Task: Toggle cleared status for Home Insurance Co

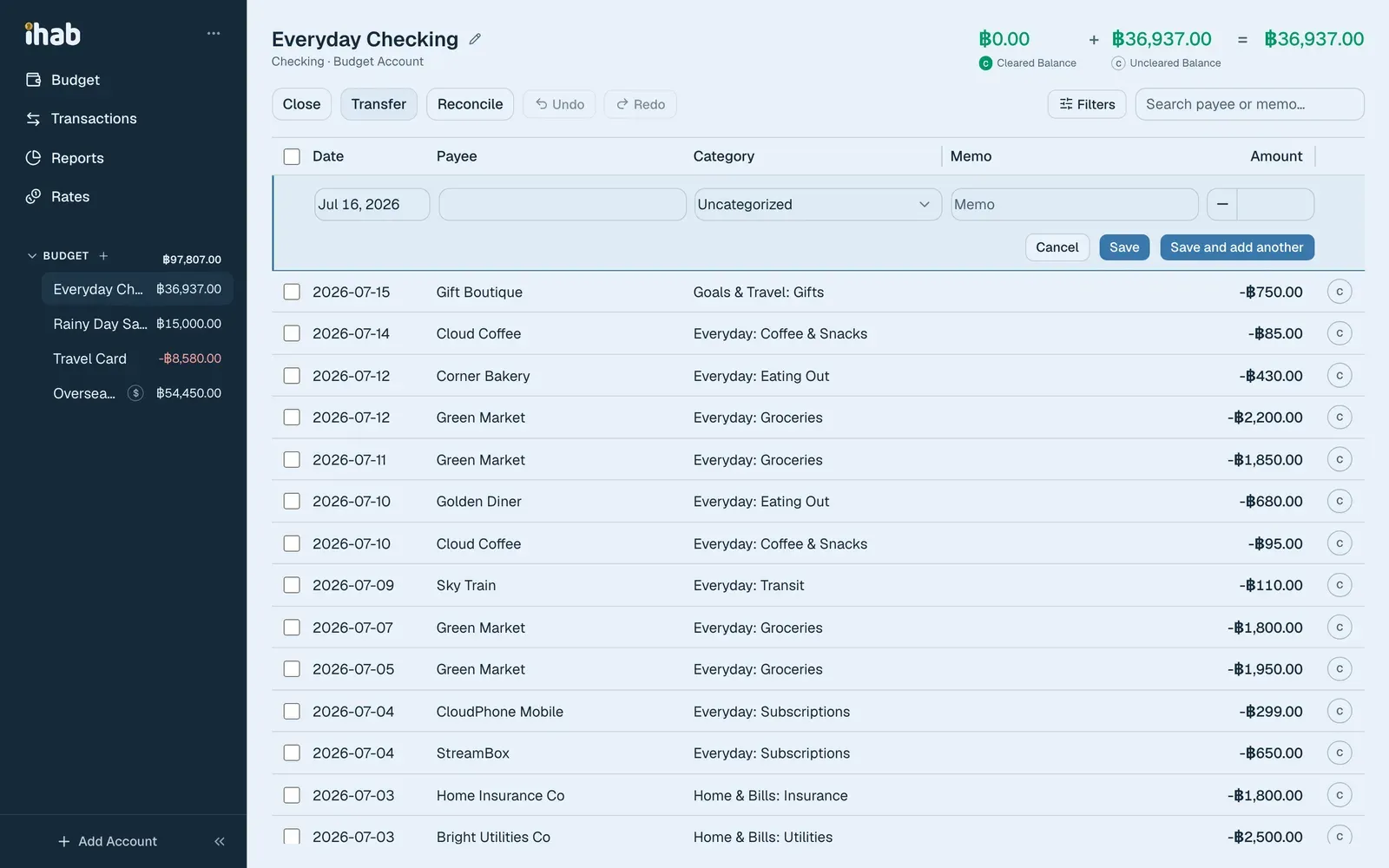Action: point(1340,795)
